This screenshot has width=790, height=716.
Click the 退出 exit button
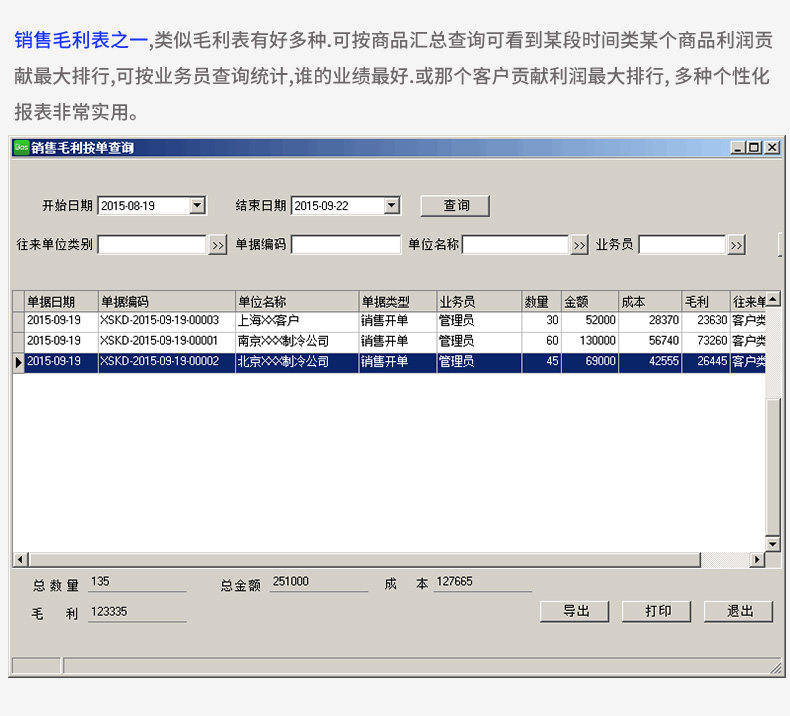point(739,612)
